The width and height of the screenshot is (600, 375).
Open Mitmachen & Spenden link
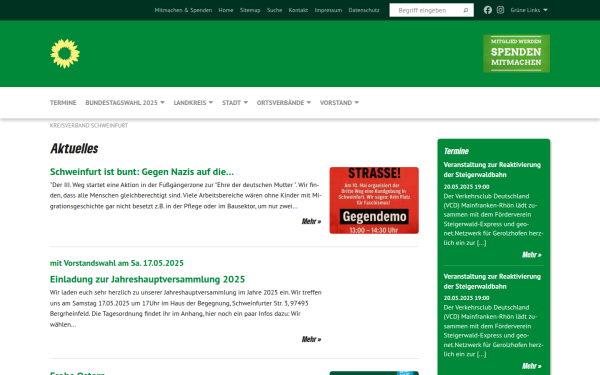[183, 10]
